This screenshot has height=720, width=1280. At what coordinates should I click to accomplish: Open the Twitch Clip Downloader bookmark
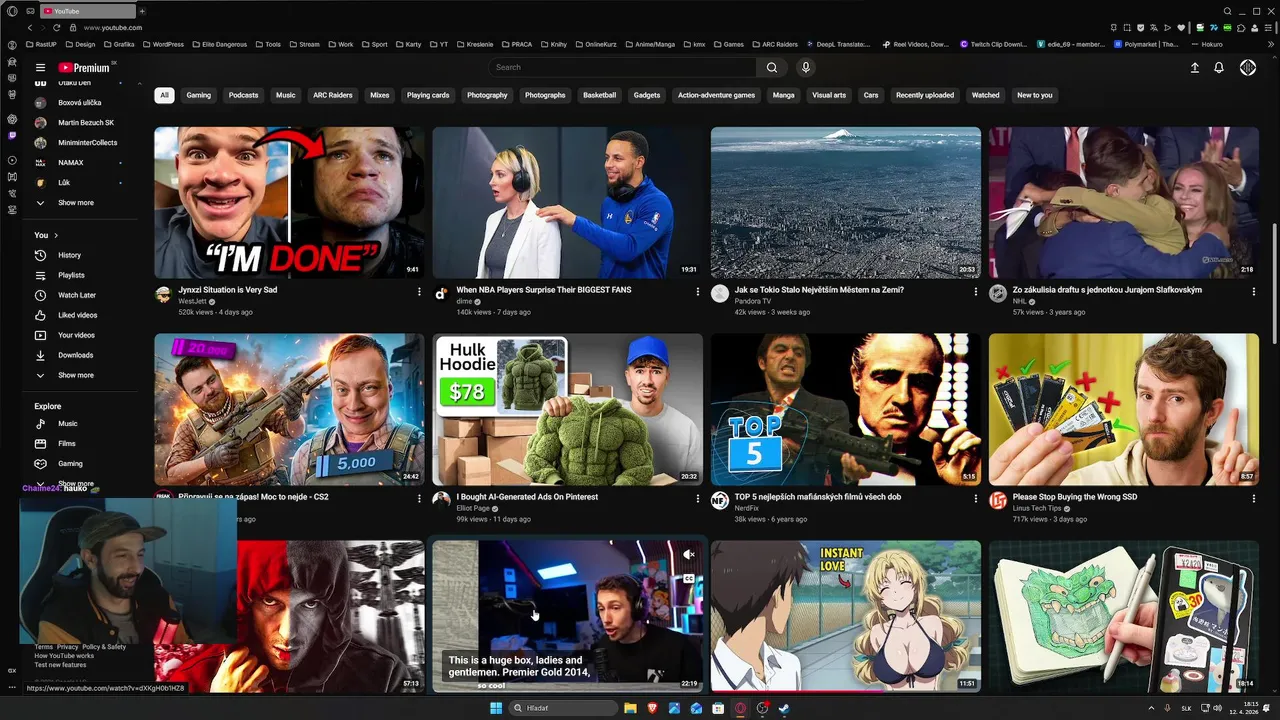pyautogui.click(x=993, y=44)
